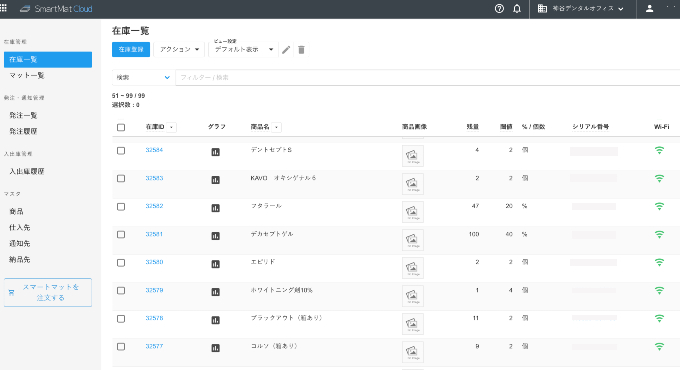Tick the checkbox for stock 32578
Screen dimensions: 680x370
point(121,319)
